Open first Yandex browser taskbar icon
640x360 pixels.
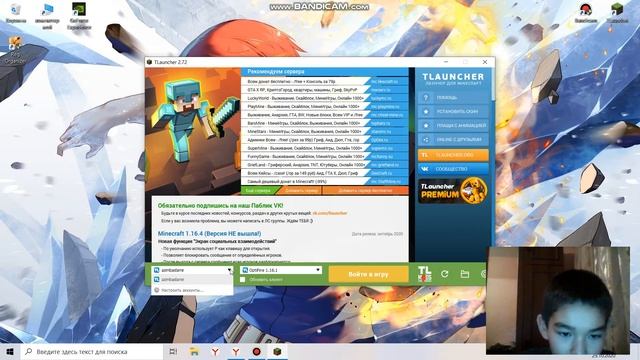215,351
